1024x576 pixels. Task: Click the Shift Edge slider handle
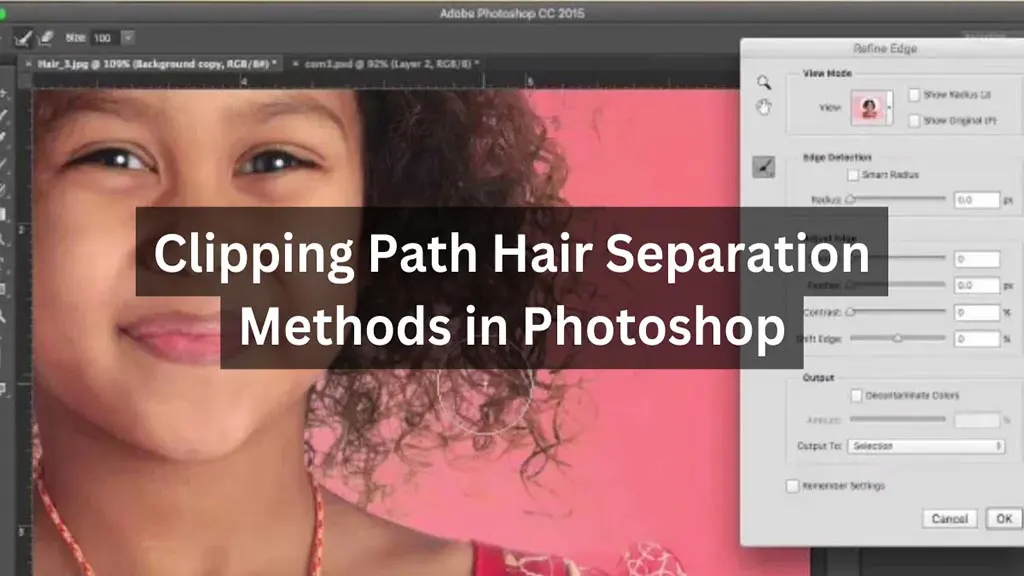point(898,338)
